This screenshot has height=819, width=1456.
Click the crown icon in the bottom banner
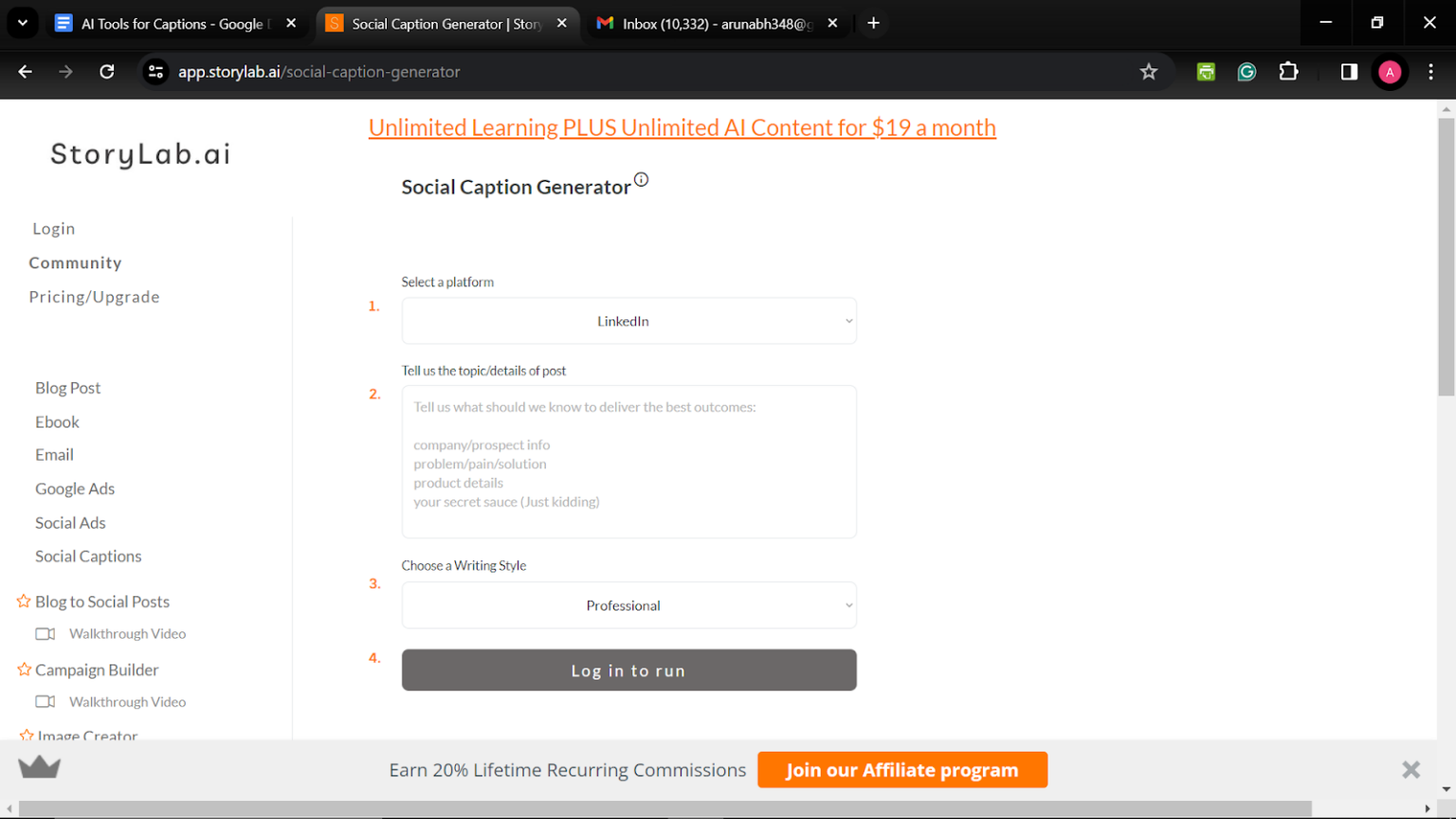39,768
